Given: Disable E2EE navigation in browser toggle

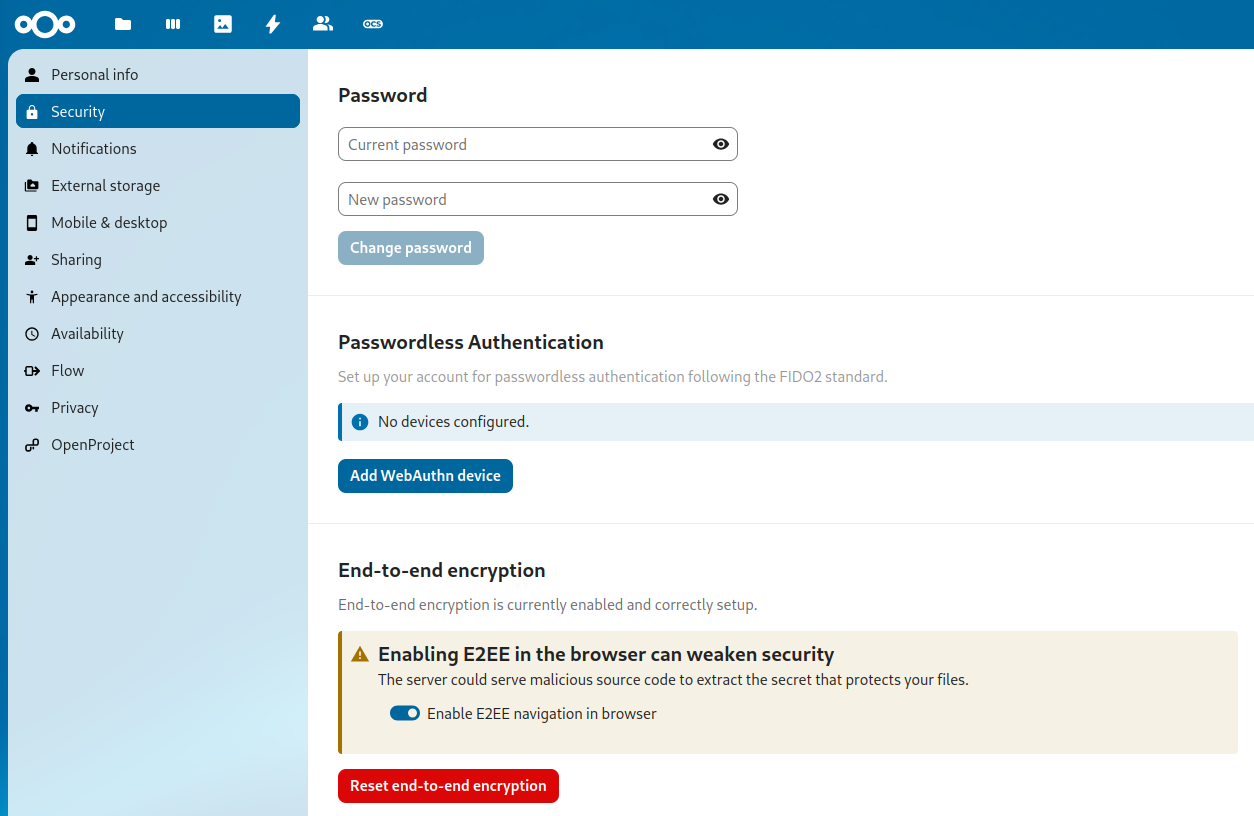Looking at the screenshot, I should [405, 713].
